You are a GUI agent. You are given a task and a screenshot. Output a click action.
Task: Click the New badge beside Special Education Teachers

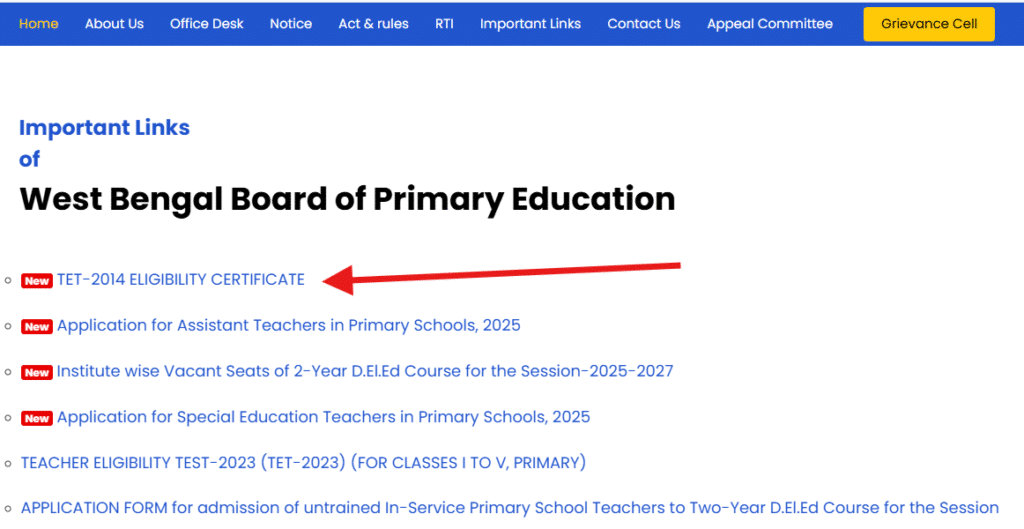pyautogui.click(x=37, y=419)
